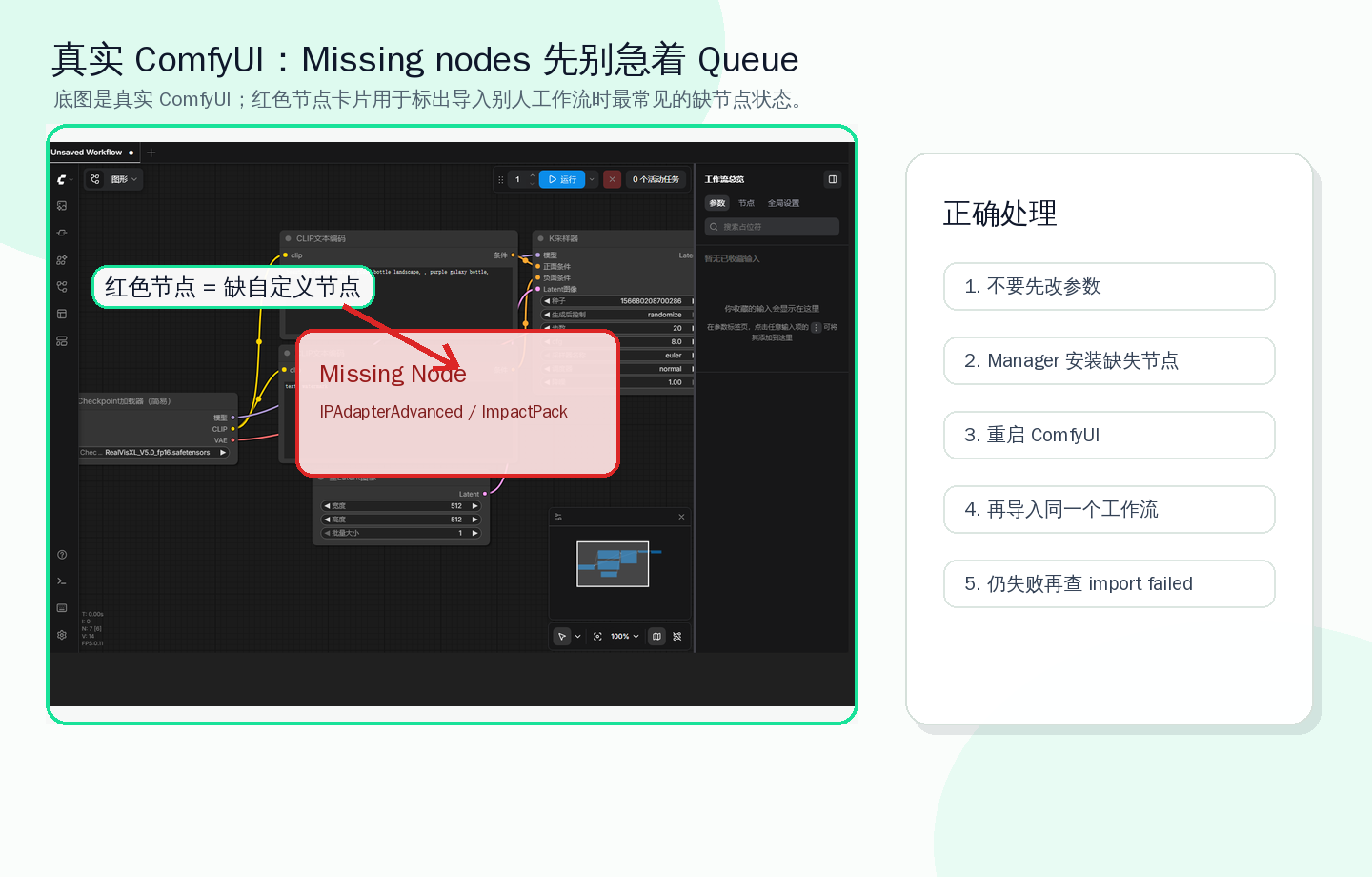Open the templates sidebar icon
The width and height of the screenshot is (1372, 877).
click(62, 314)
